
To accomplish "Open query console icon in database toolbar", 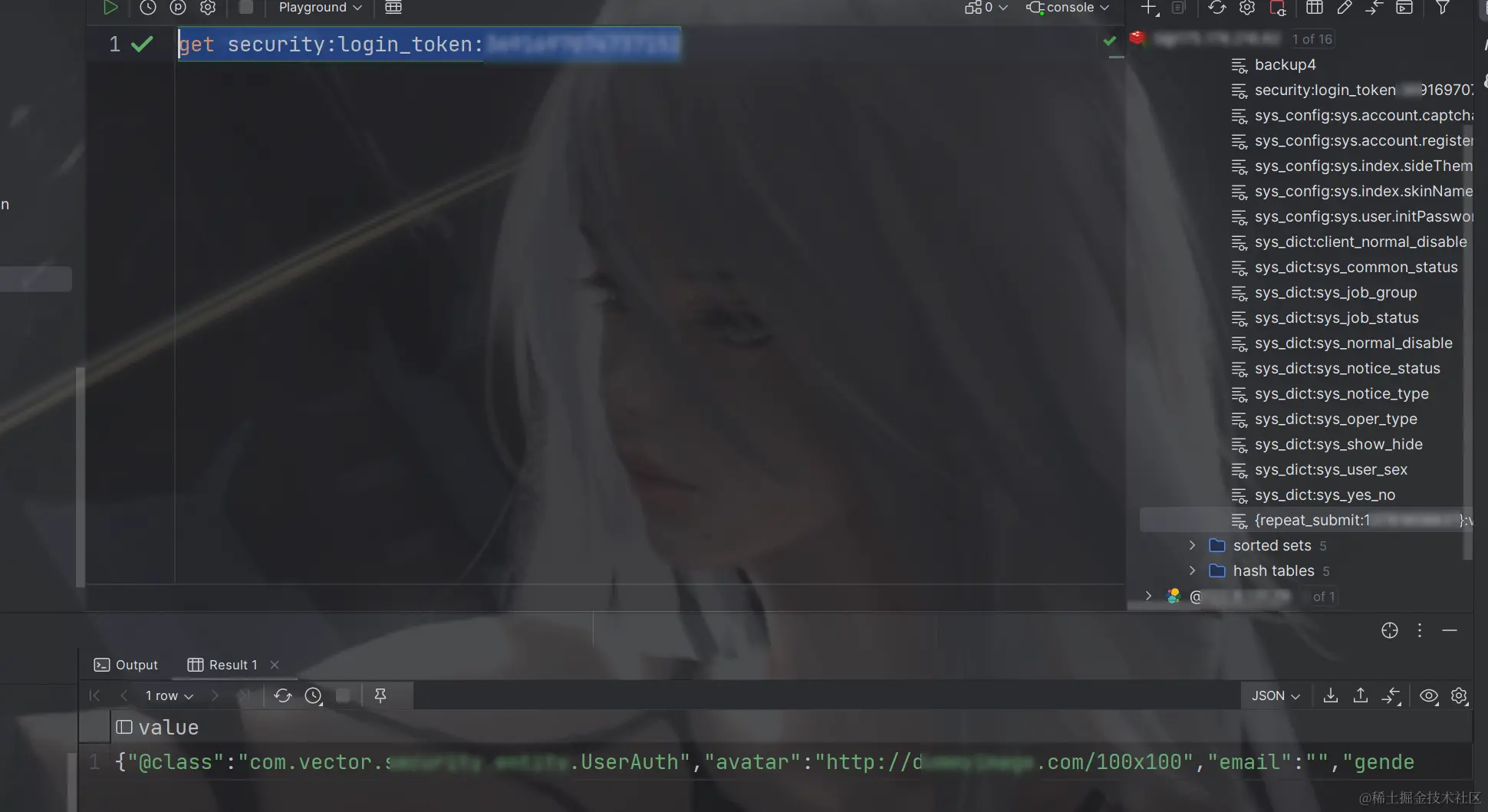I will tap(1404, 8).
